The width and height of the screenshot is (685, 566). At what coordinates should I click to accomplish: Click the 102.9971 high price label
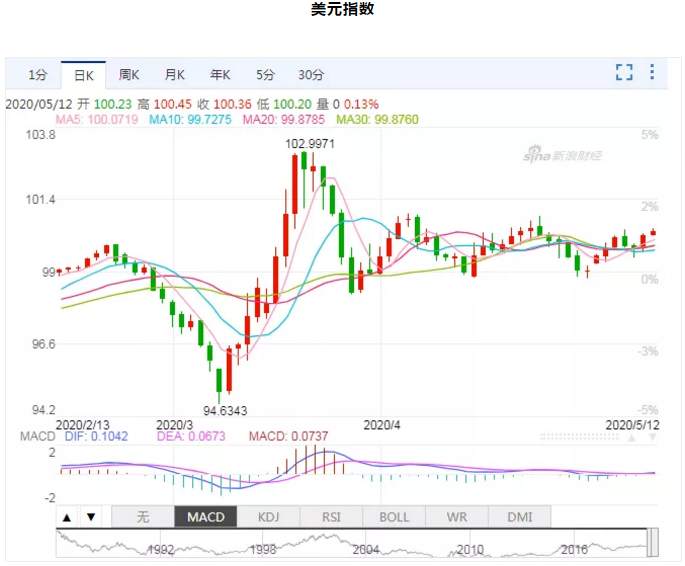coord(310,144)
